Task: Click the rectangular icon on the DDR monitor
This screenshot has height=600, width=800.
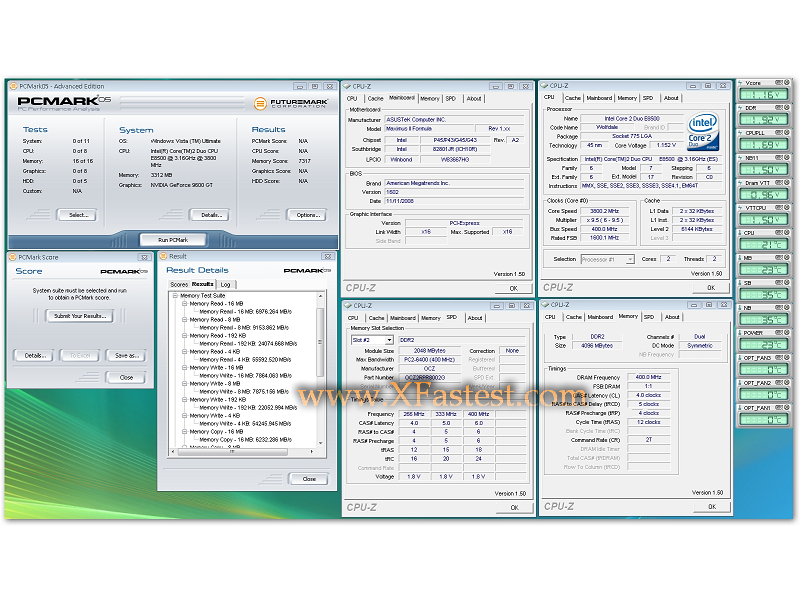Action: click(779, 108)
